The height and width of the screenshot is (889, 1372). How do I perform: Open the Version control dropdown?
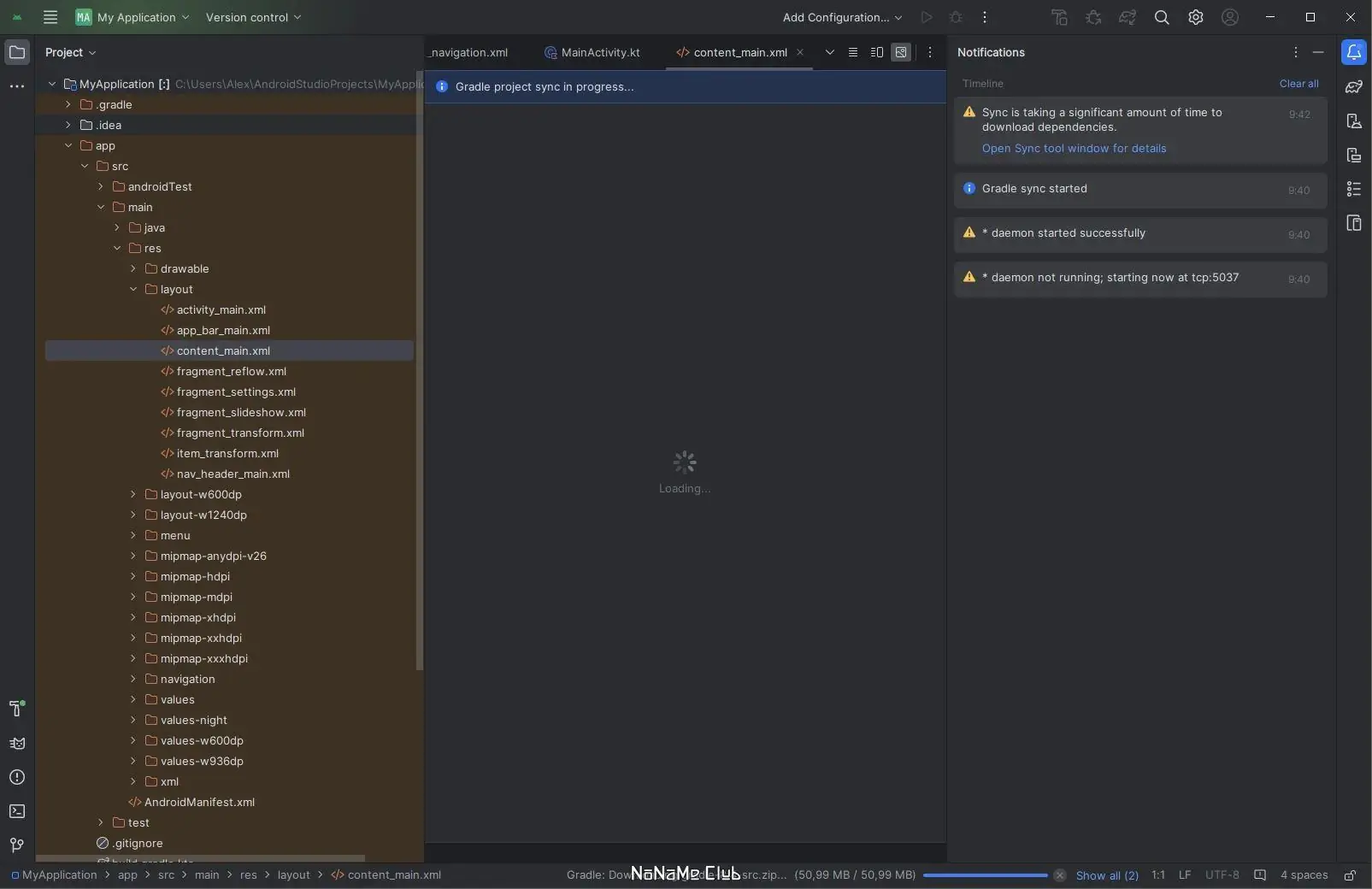point(253,17)
